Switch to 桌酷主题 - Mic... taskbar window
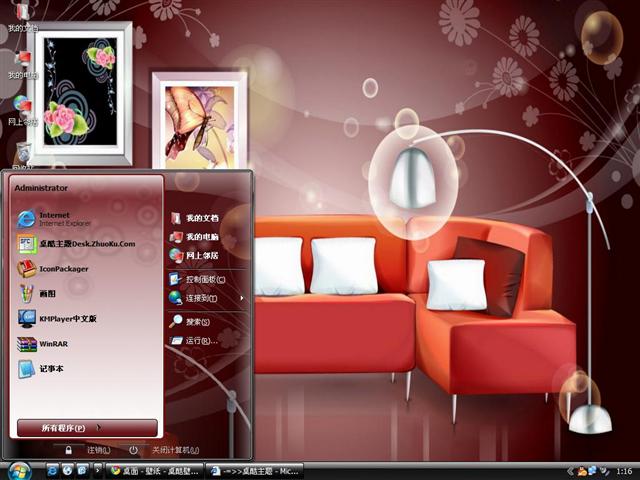Screen dimensions: 640x480 coord(254,471)
